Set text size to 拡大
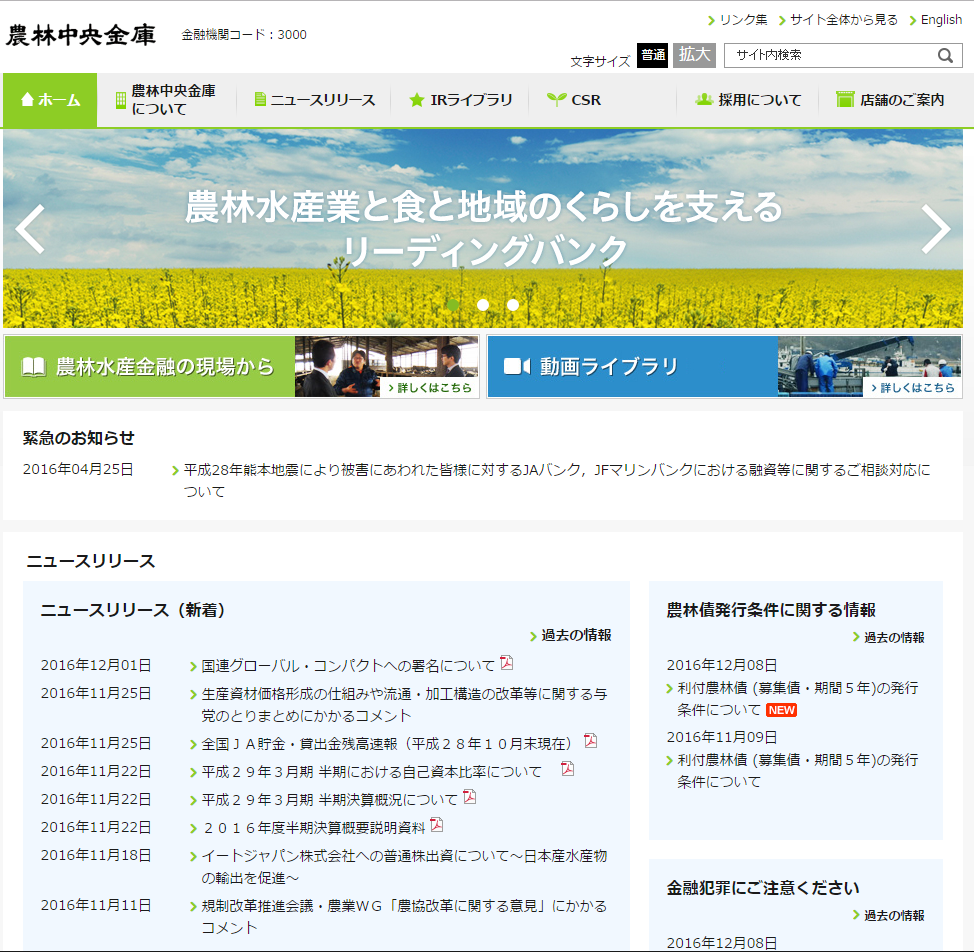Screen dimensions: 974x952 pyautogui.click(x=694, y=56)
